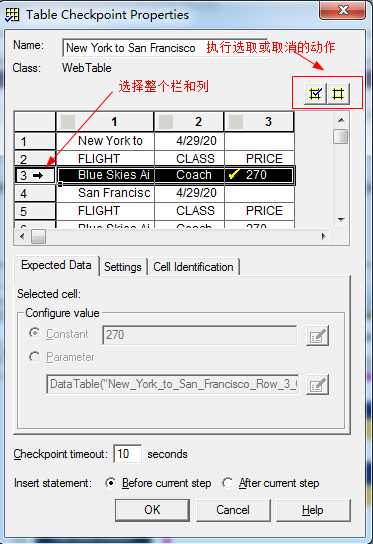This screenshot has width=373, height=544.
Task: Click Table Checkpoint Properties title icon
Action: pyautogui.click(x=12, y=15)
